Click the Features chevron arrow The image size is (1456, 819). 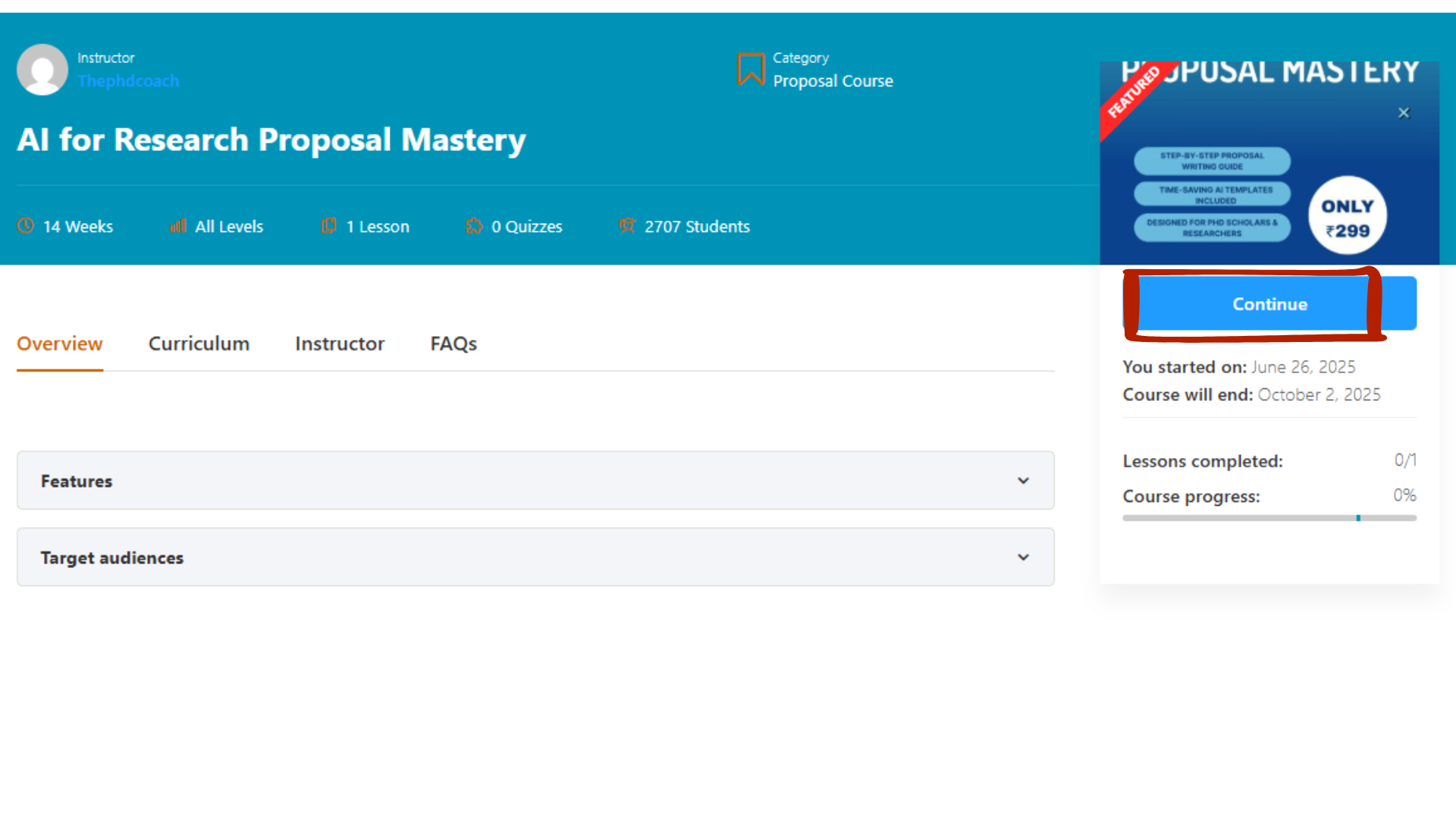click(x=1023, y=481)
